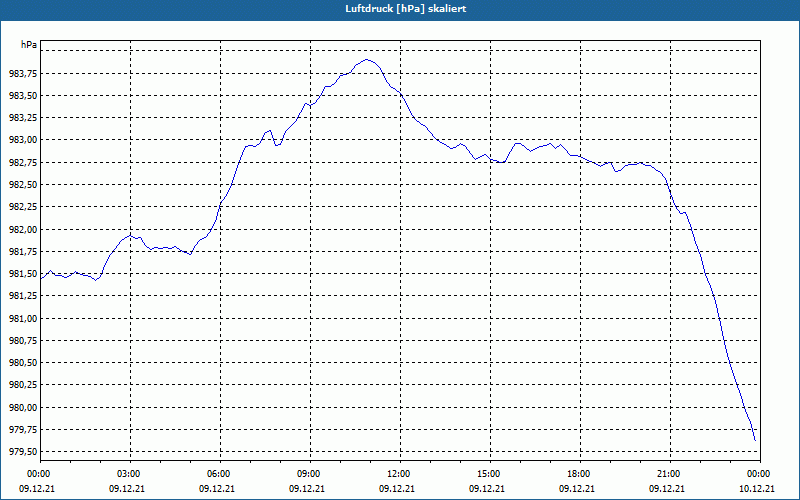This screenshot has width=800, height=500.
Task: Click the 982,50 axis value
Action: coord(23,185)
